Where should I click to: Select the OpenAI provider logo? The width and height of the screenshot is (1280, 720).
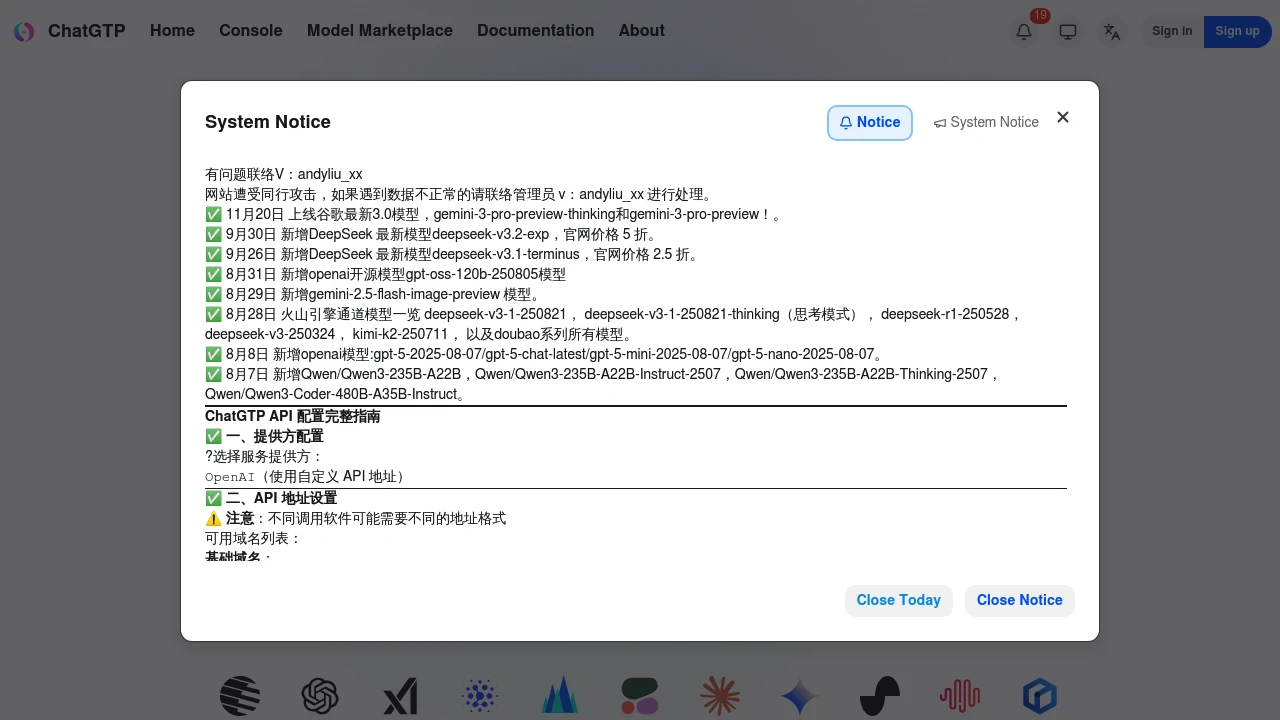pos(320,695)
